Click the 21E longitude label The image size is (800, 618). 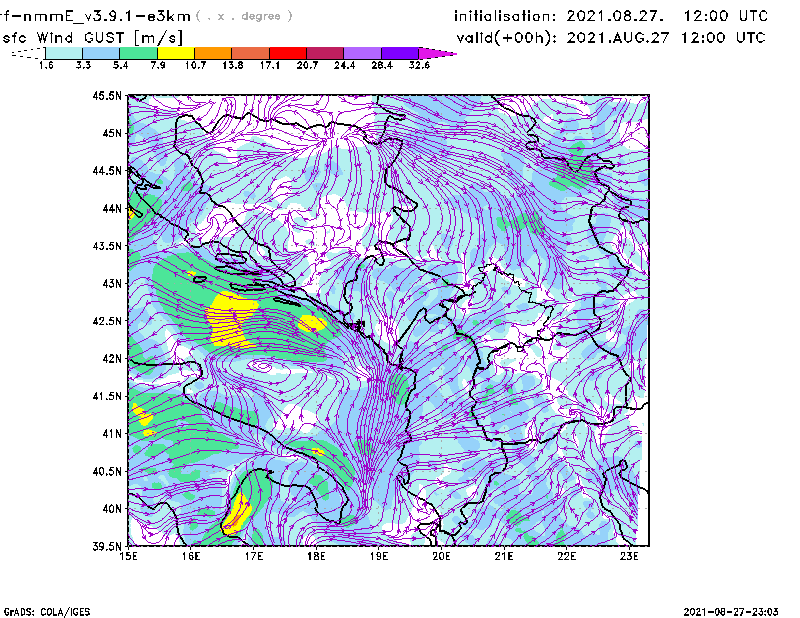[x=504, y=556]
